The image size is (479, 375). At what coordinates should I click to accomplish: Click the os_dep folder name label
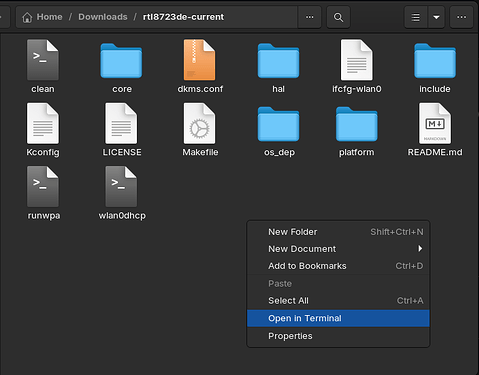tap(279, 153)
